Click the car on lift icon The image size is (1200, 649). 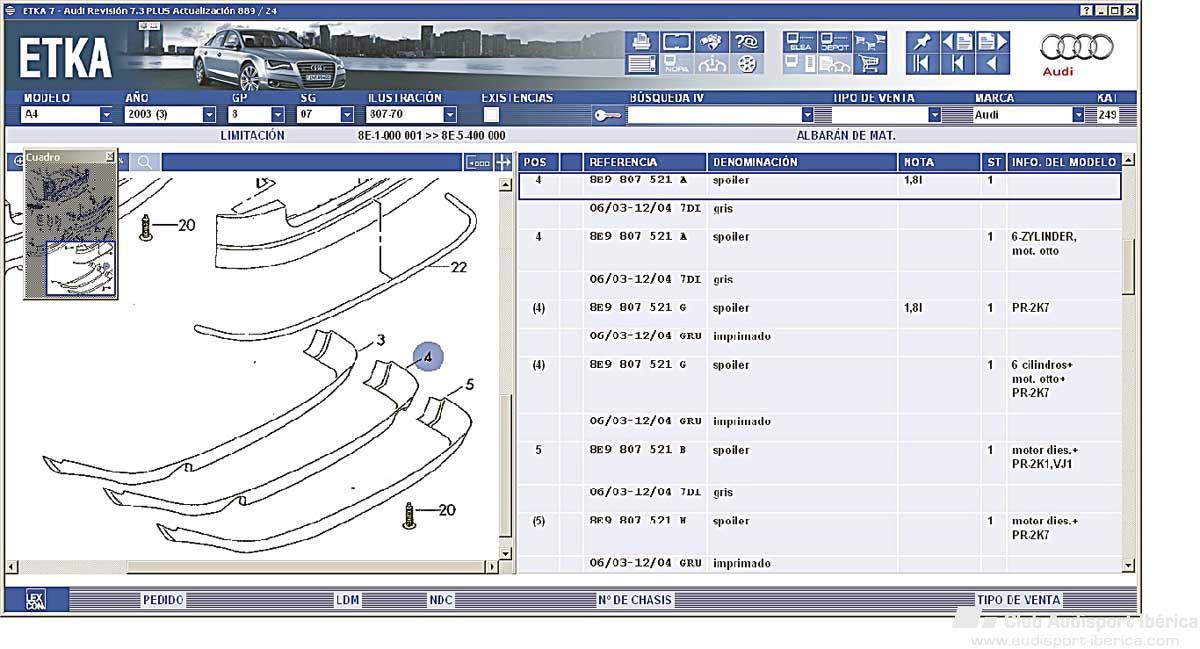(711, 65)
